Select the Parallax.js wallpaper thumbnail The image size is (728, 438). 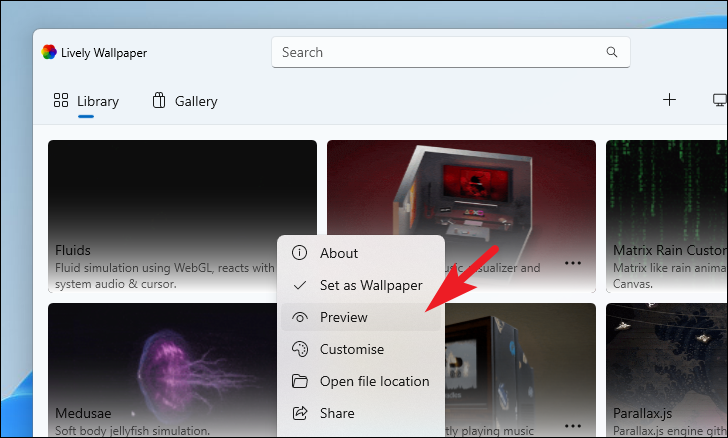pos(667,370)
